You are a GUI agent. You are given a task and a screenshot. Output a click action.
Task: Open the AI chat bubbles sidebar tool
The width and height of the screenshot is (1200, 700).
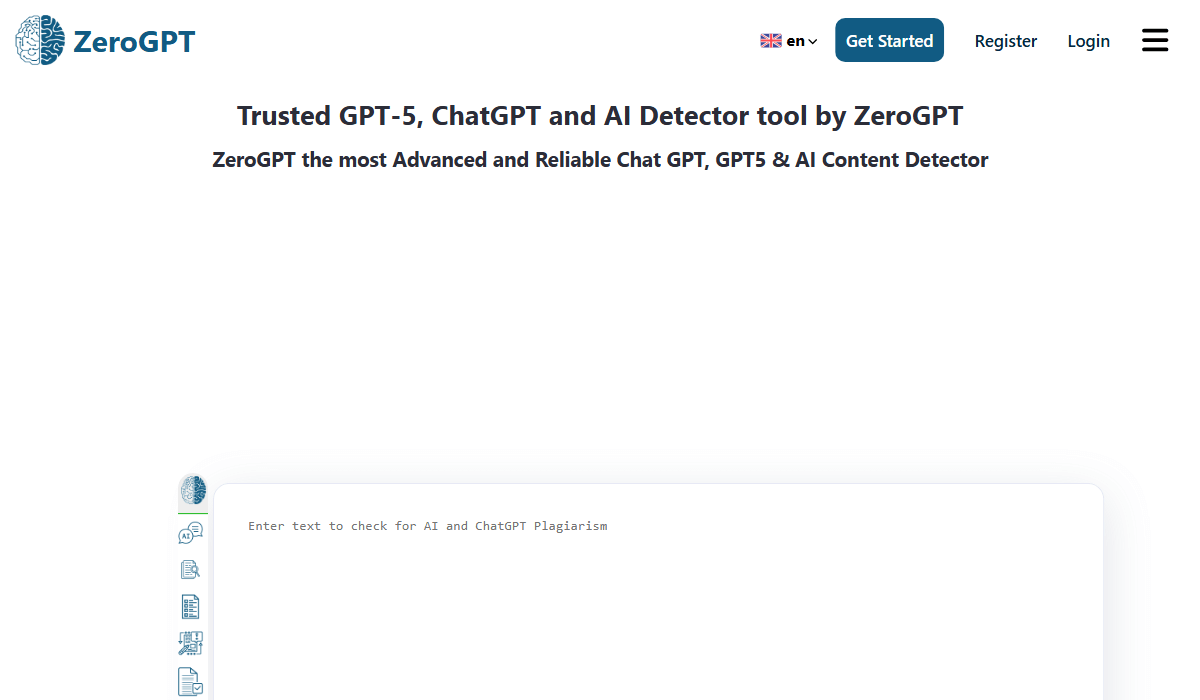click(x=190, y=534)
